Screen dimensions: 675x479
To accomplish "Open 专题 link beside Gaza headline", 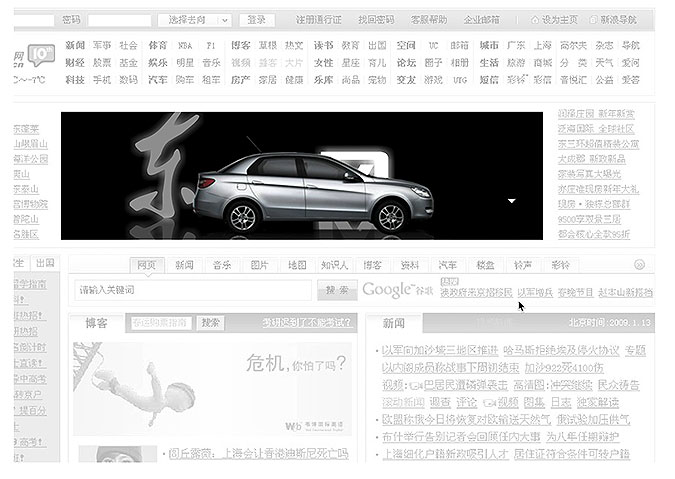I will point(635,351).
